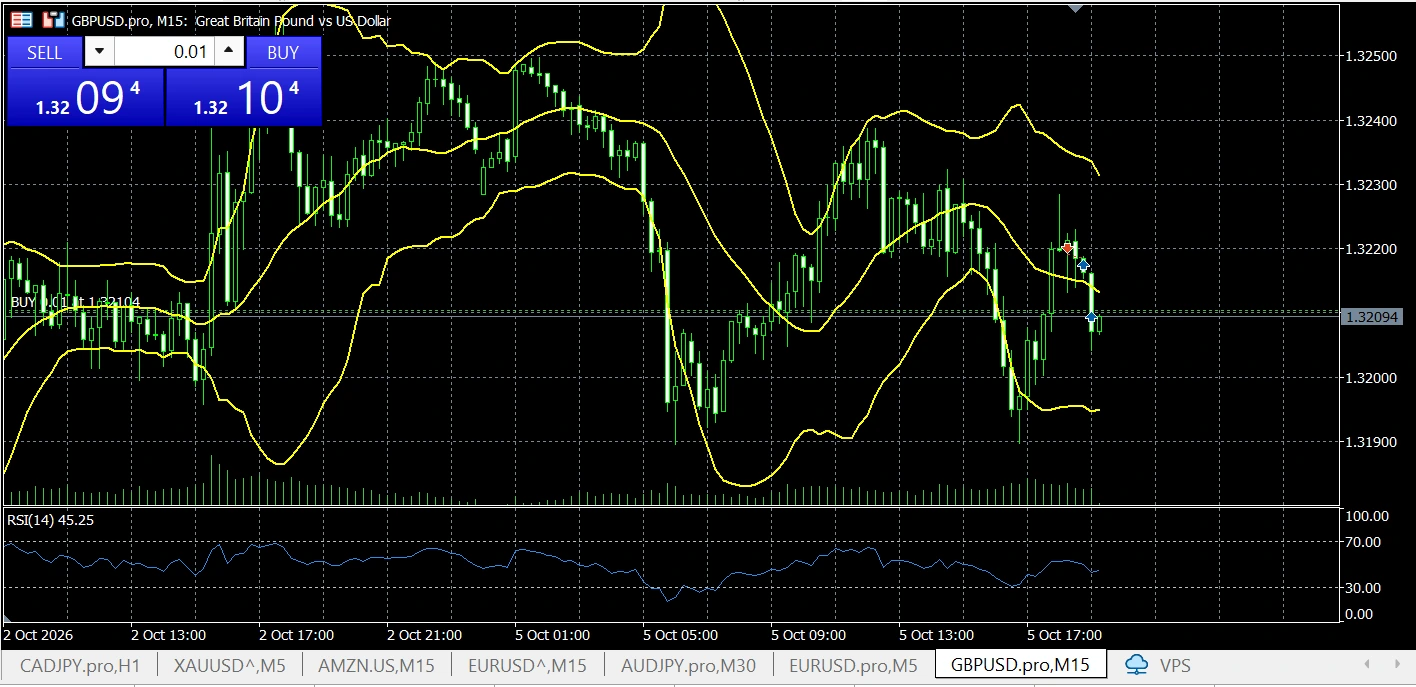Screen dimensions: 1416x687
Task: Decrease trade volume with down arrow
Action: (x=99, y=52)
